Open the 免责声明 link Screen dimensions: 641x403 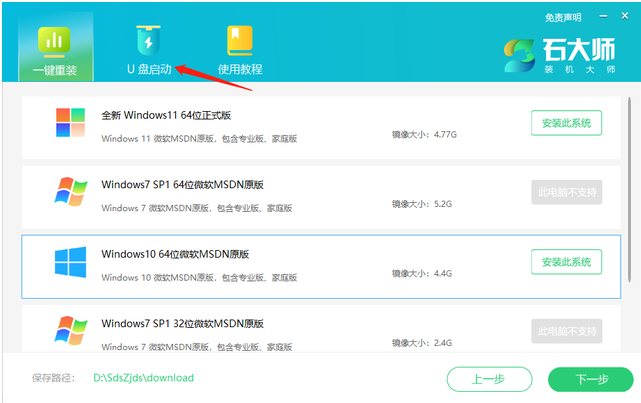(x=563, y=18)
